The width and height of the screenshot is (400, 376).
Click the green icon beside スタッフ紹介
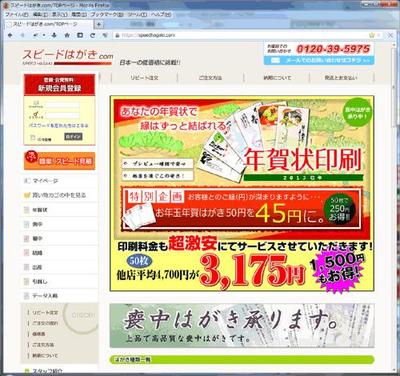[x=27, y=371]
